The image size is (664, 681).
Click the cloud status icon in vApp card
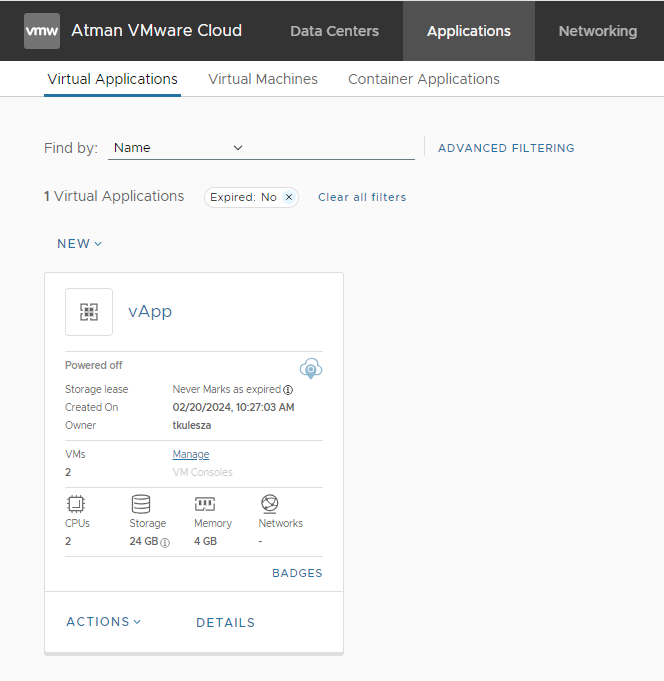point(311,368)
